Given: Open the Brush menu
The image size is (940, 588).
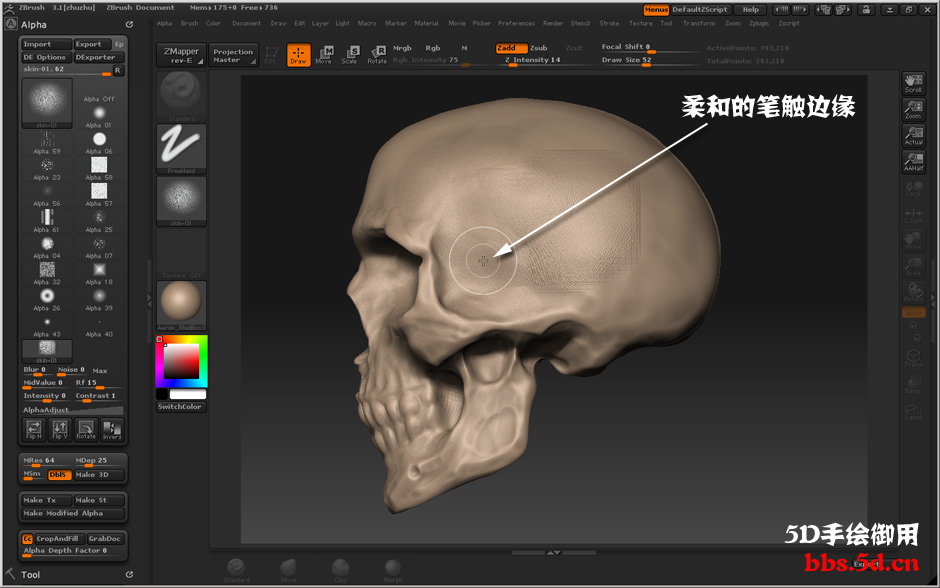Looking at the screenshot, I should (x=189, y=23).
